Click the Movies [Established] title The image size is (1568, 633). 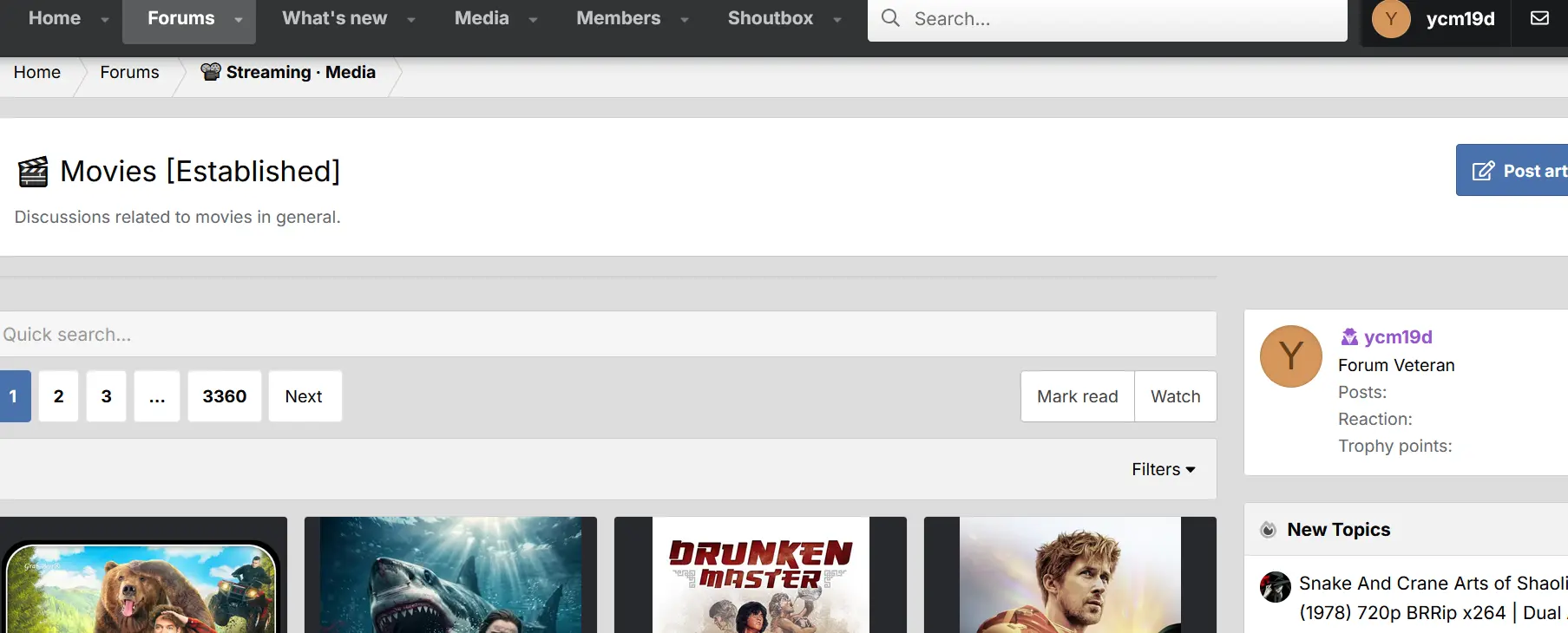200,172
